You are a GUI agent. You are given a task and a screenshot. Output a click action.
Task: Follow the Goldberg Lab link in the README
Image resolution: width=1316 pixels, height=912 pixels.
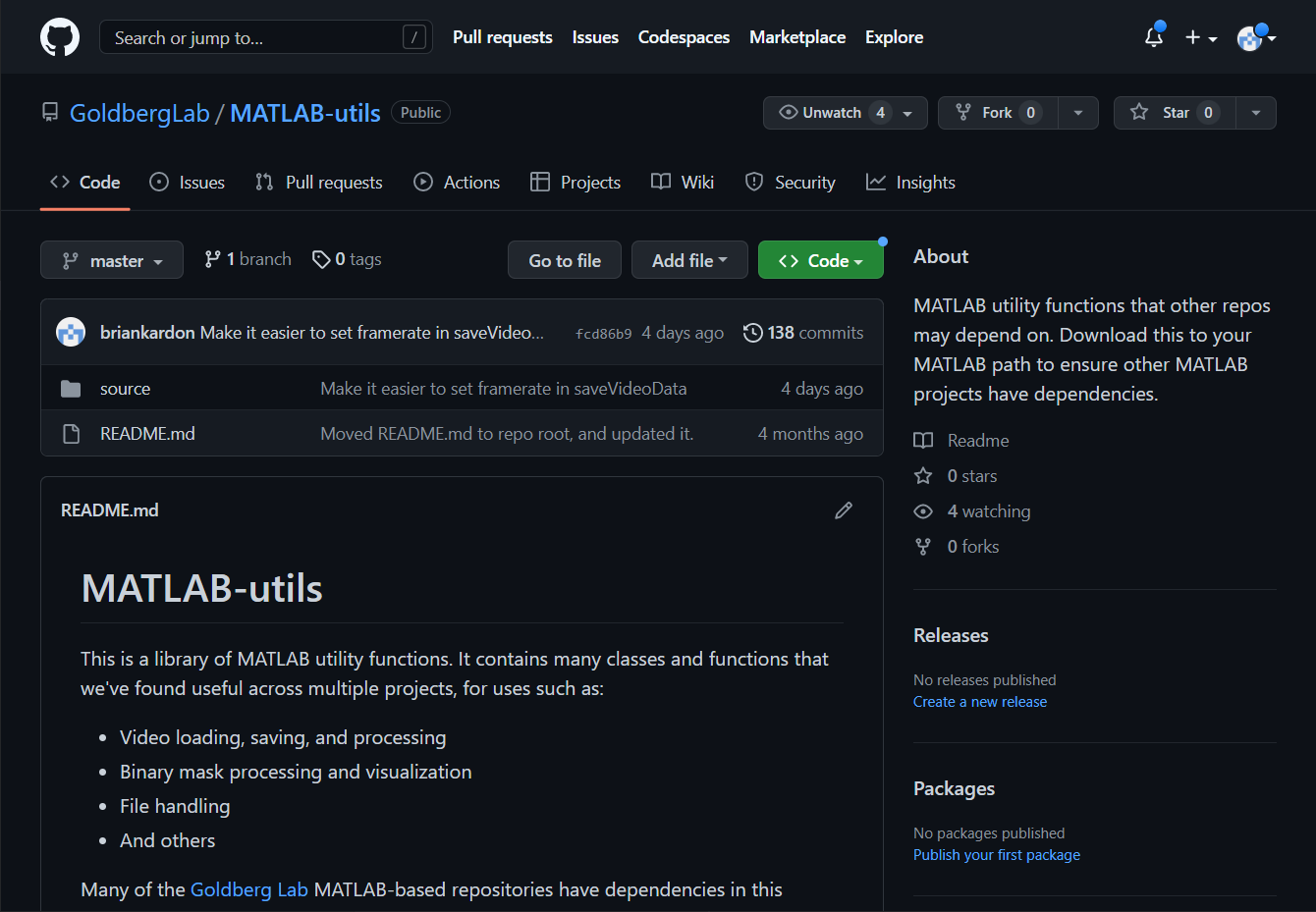[x=248, y=889]
